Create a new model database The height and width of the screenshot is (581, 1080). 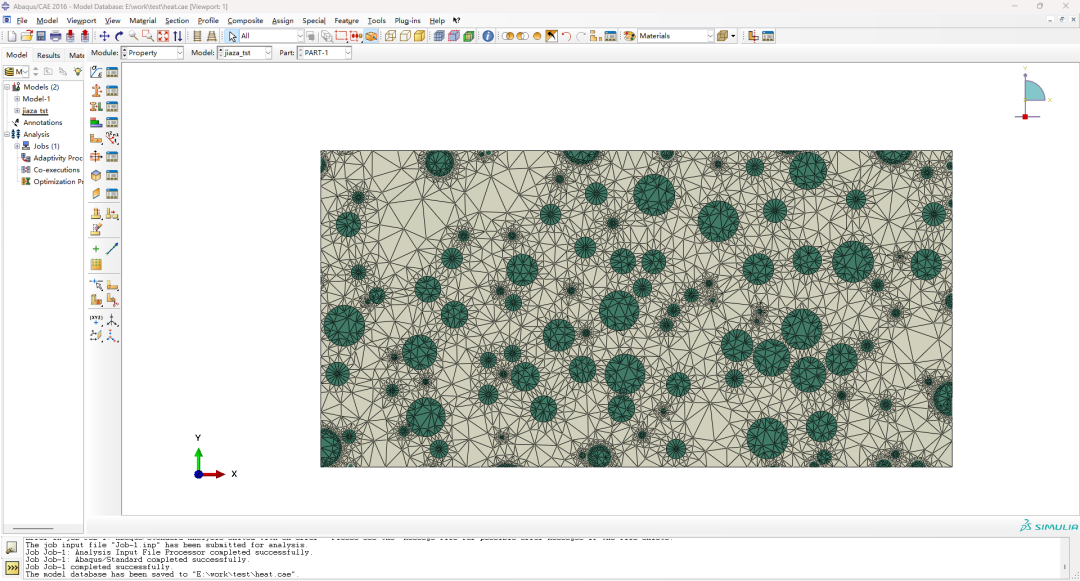coord(12,36)
